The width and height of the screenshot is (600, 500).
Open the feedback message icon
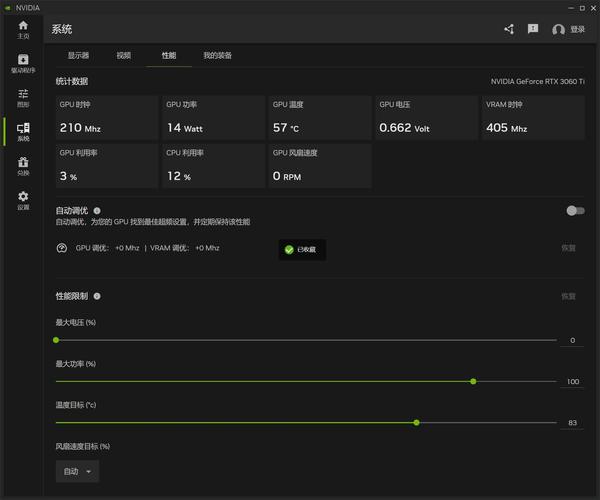pos(533,29)
